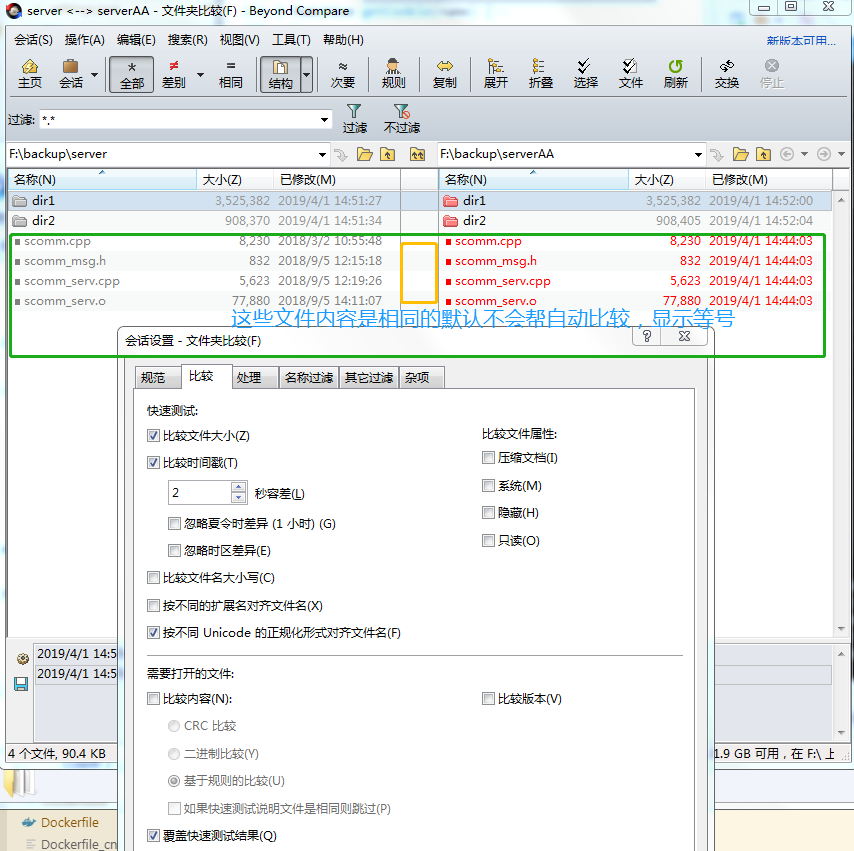Click the help question-mark button in 会话设置 dialog
854x851 pixels.
tap(646, 336)
